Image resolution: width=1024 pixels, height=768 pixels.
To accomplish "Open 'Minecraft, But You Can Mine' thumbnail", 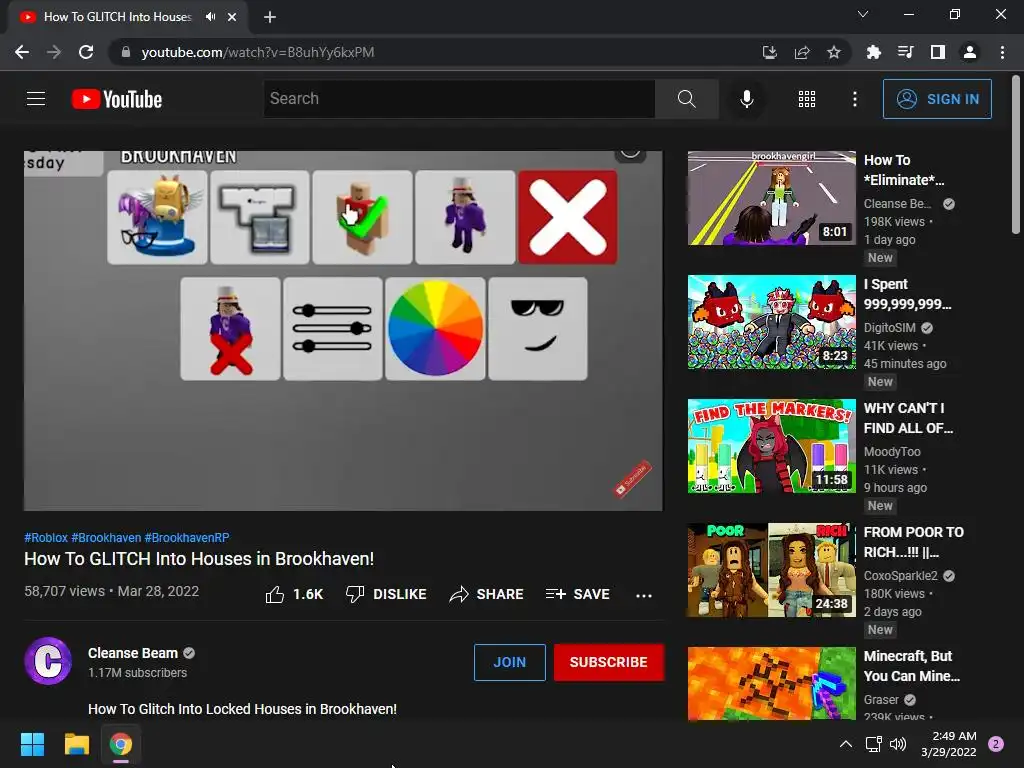I will click(771, 683).
